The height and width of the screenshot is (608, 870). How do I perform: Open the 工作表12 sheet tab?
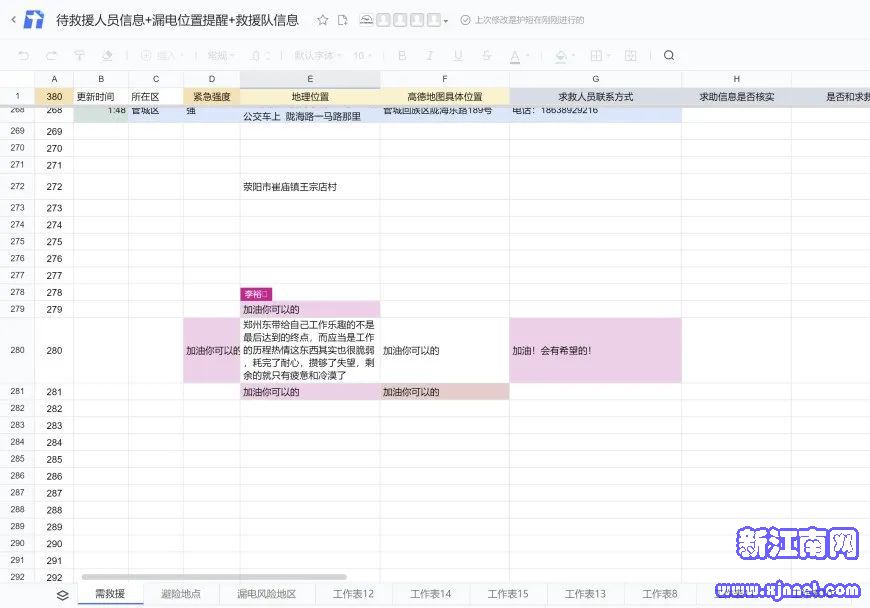point(353,594)
